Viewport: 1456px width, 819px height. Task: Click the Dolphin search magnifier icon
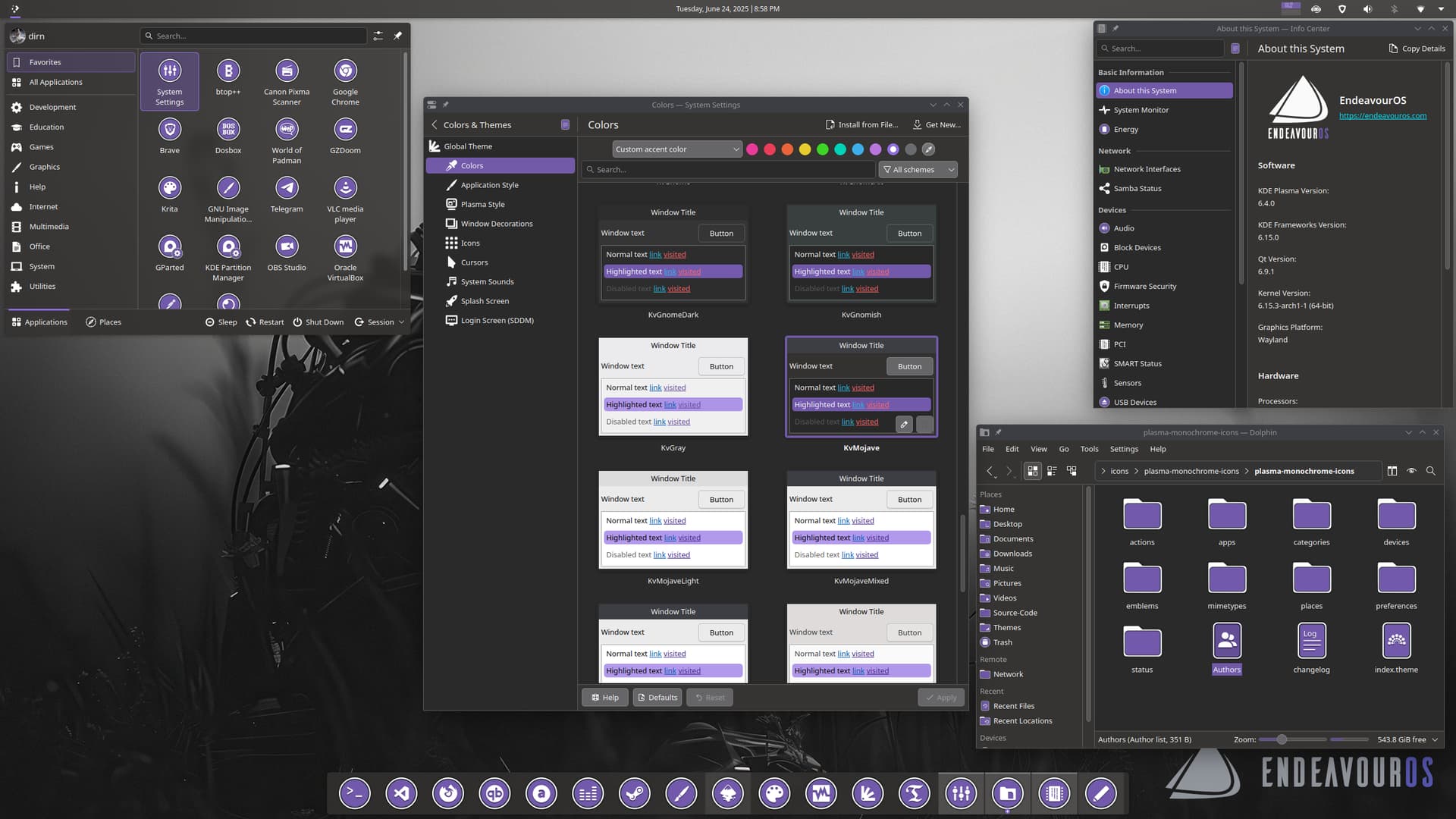click(1430, 471)
